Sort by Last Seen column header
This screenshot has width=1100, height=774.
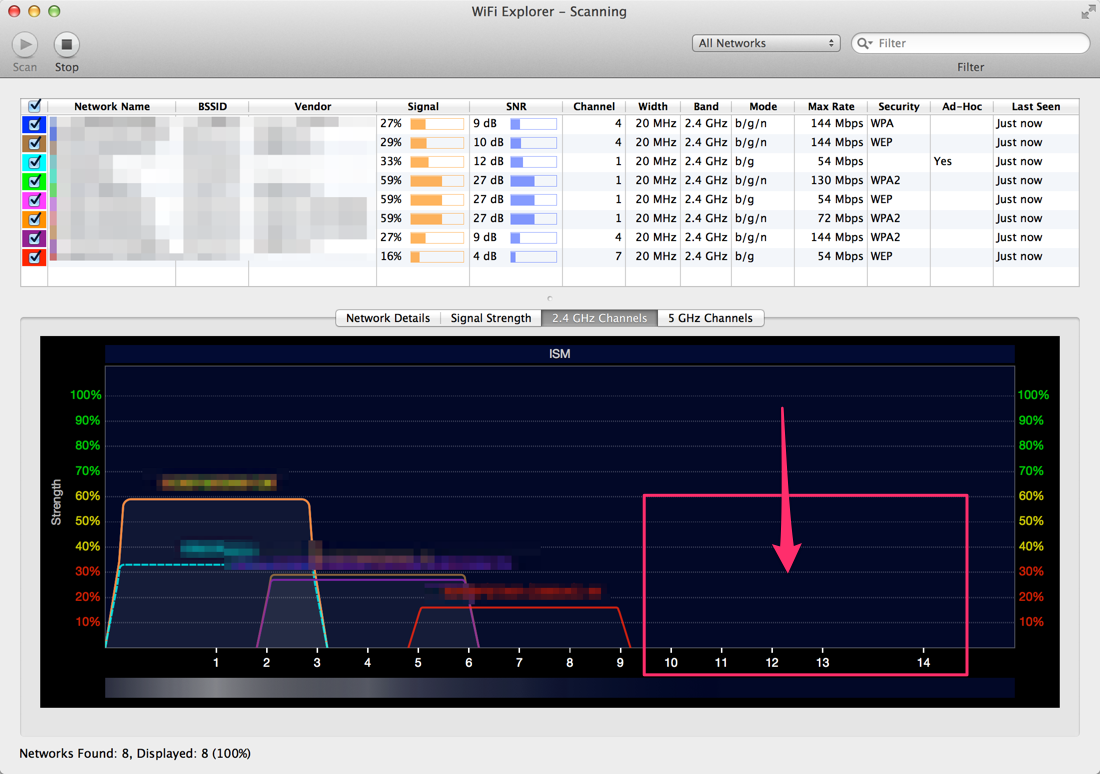(1035, 106)
